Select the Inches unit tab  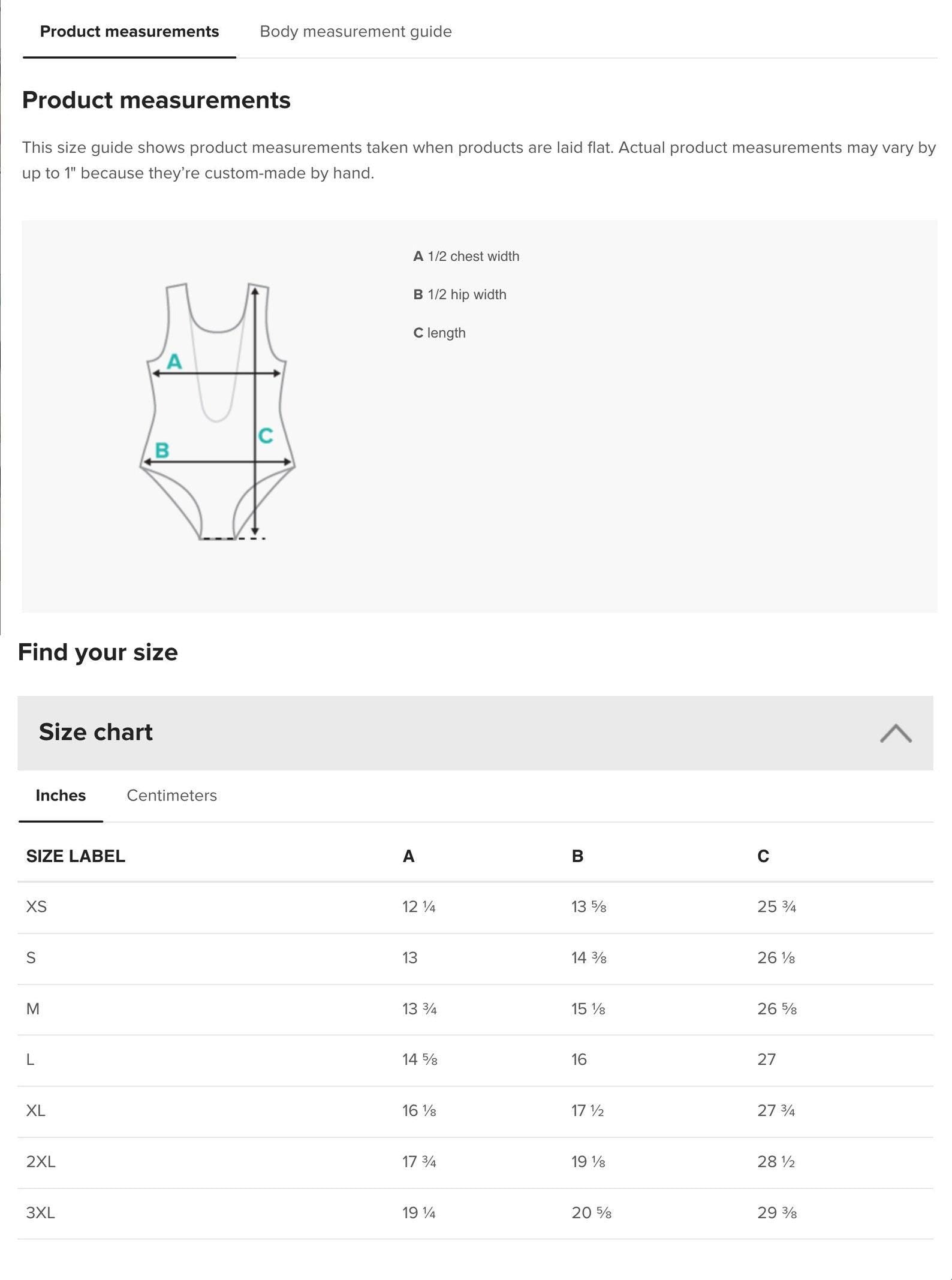[x=61, y=796]
